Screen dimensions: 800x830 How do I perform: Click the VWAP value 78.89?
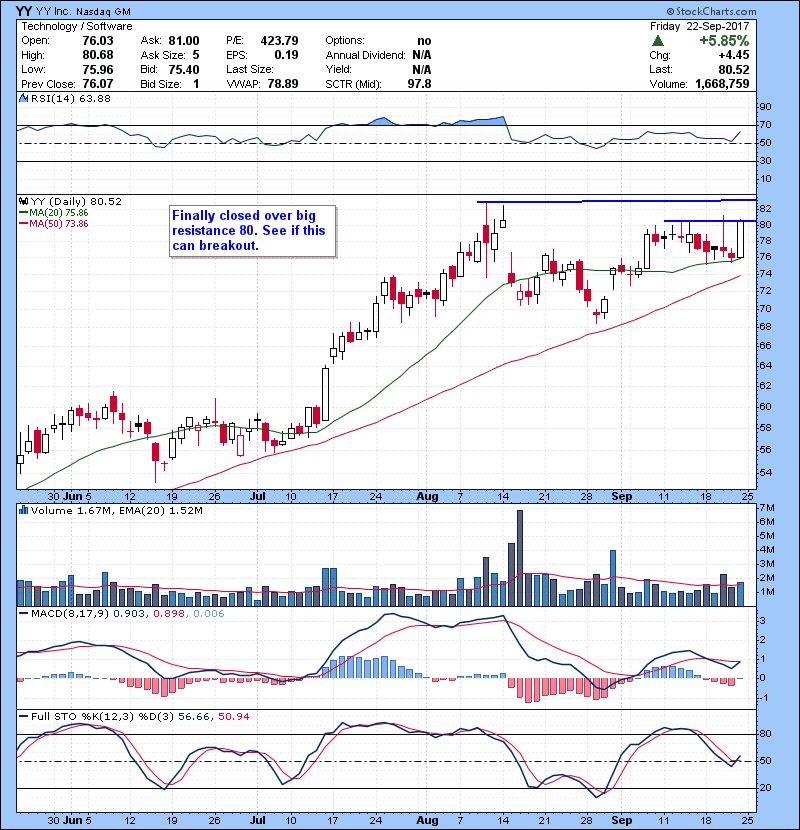tap(283, 84)
